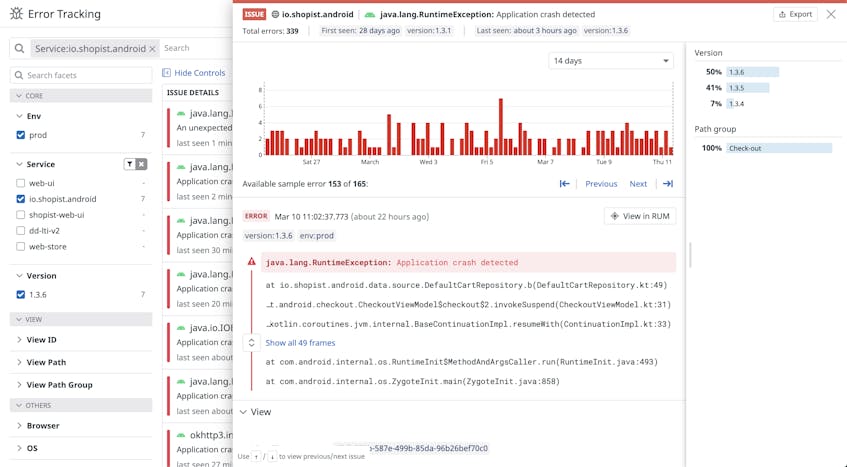
Task: Click the Search facets input field
Action: [81, 75]
